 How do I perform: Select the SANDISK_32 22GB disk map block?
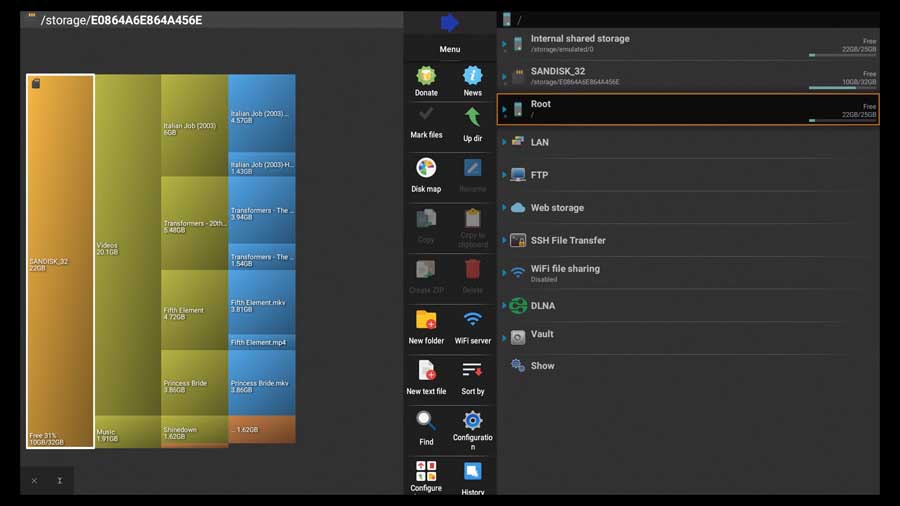[x=60, y=261]
